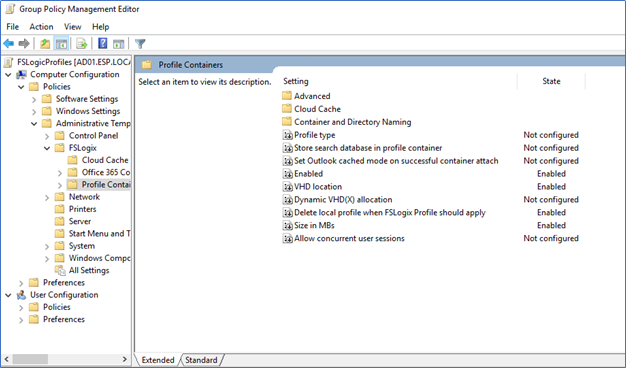
Task: Toggle the Show/Hide Console Tree icon
Action: pyautogui.click(x=61, y=44)
